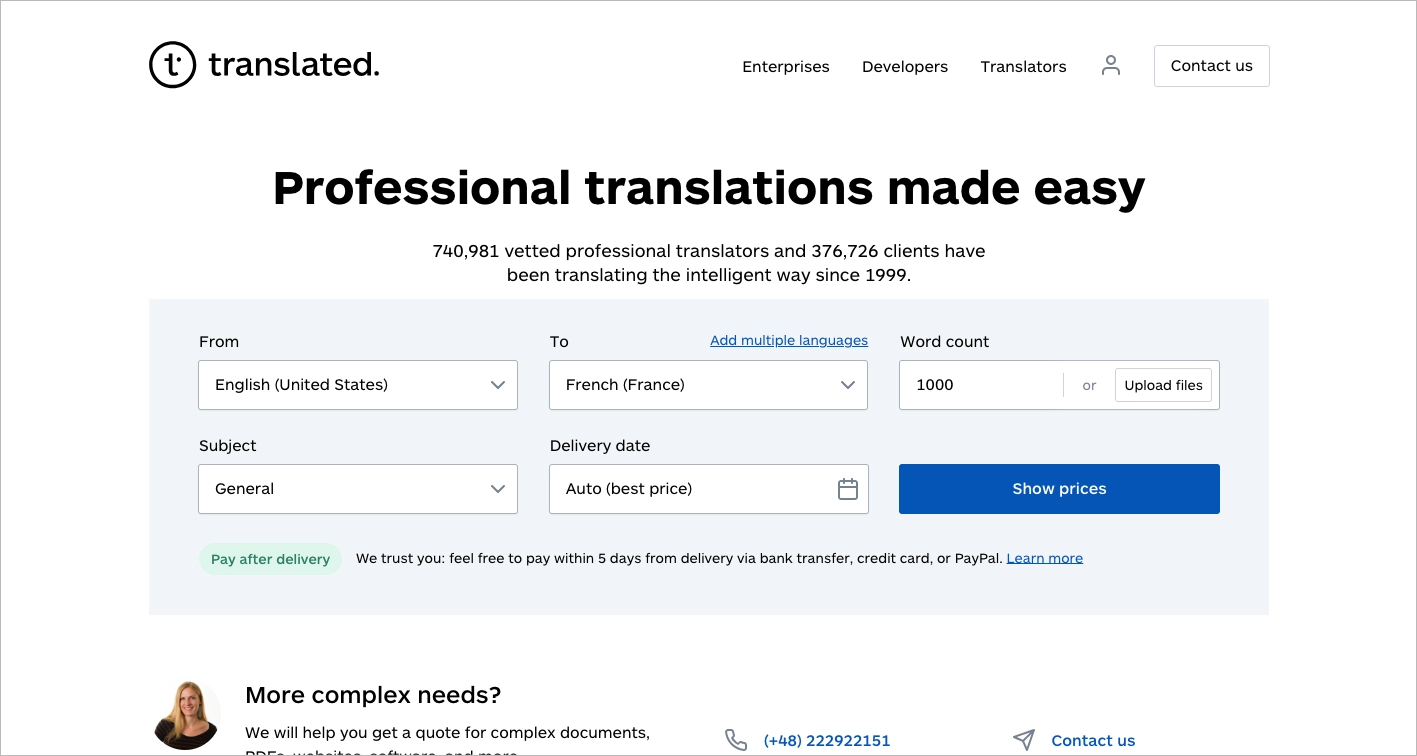Click the chevron on the To language field
The image size is (1417, 756).
click(847, 385)
